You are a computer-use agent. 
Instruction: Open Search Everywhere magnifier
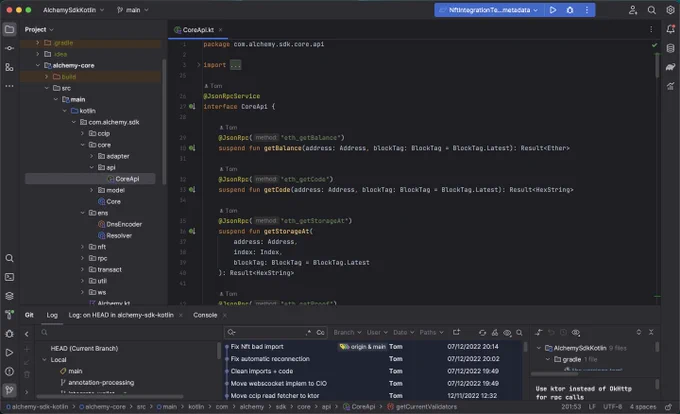point(651,10)
